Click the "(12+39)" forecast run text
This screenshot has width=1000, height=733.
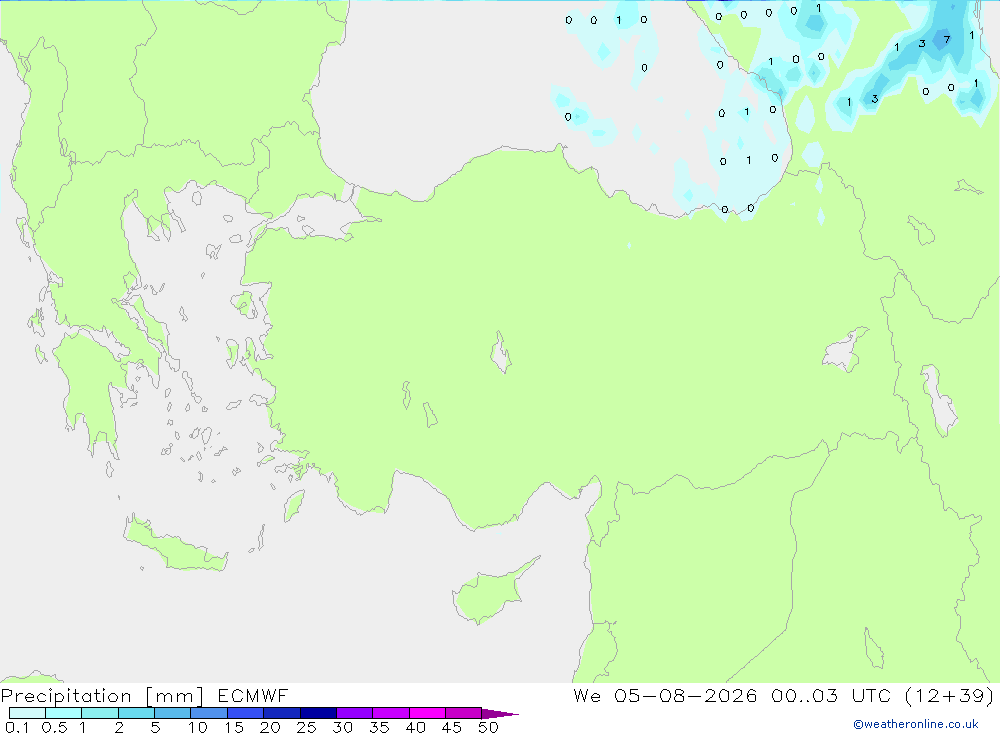tap(950, 695)
